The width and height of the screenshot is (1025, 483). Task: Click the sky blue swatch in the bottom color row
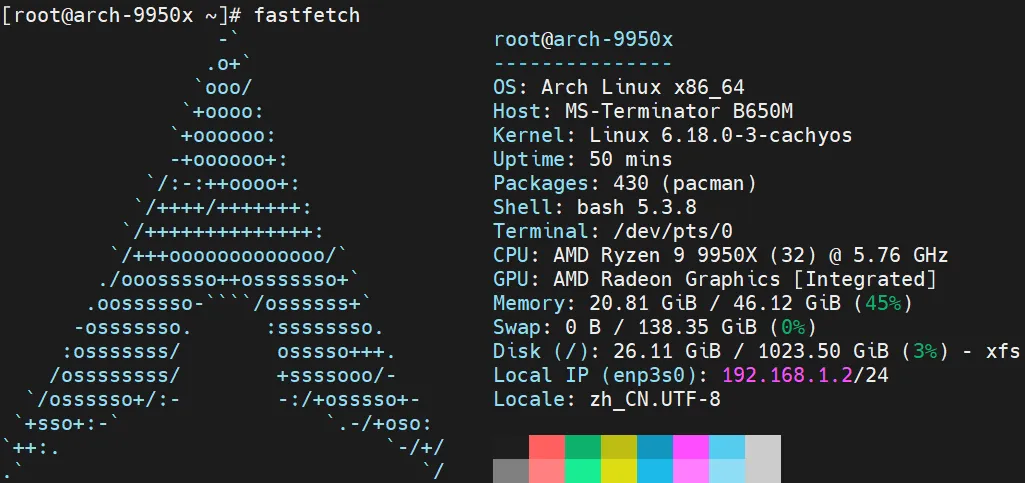point(655,471)
